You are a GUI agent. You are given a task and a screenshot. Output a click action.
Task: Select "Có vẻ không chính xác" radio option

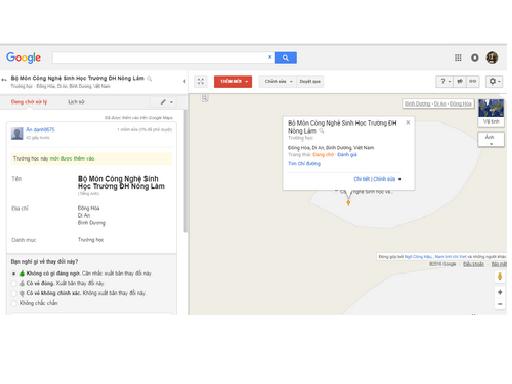13,293
